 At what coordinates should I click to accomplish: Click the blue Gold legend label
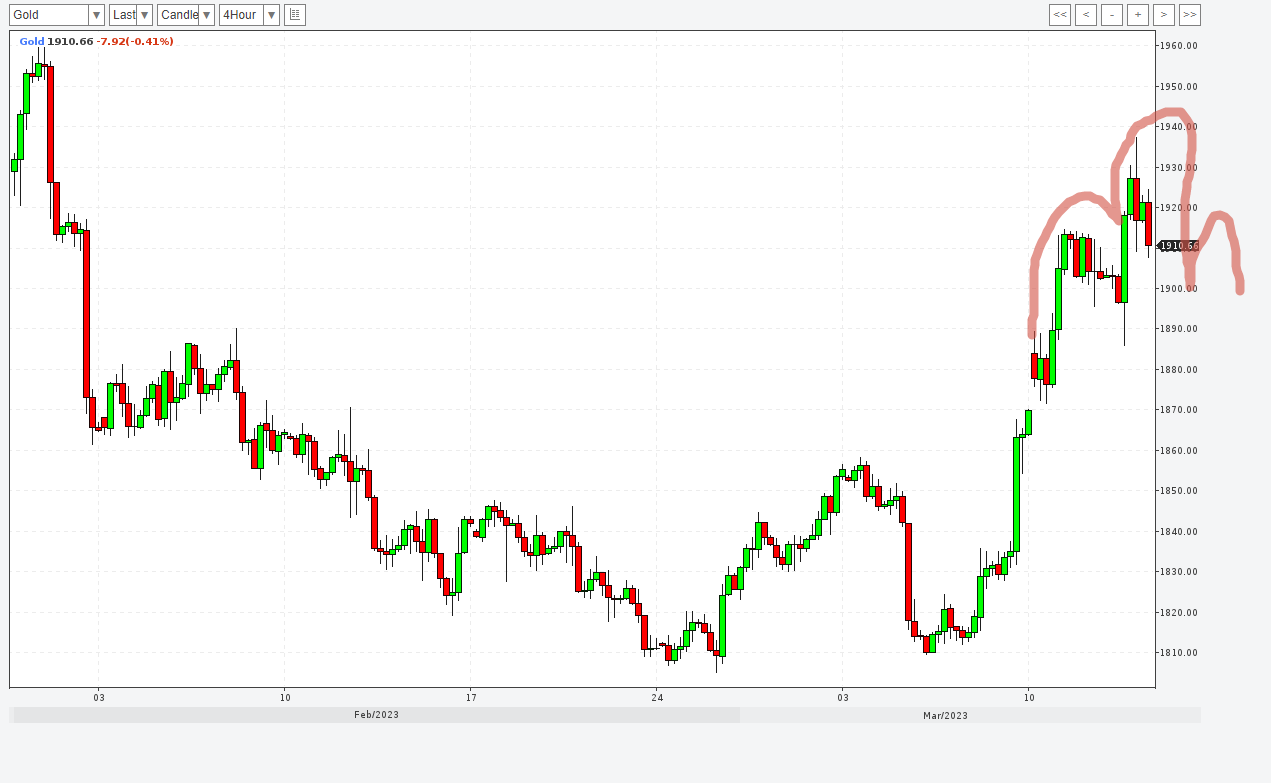[32, 42]
